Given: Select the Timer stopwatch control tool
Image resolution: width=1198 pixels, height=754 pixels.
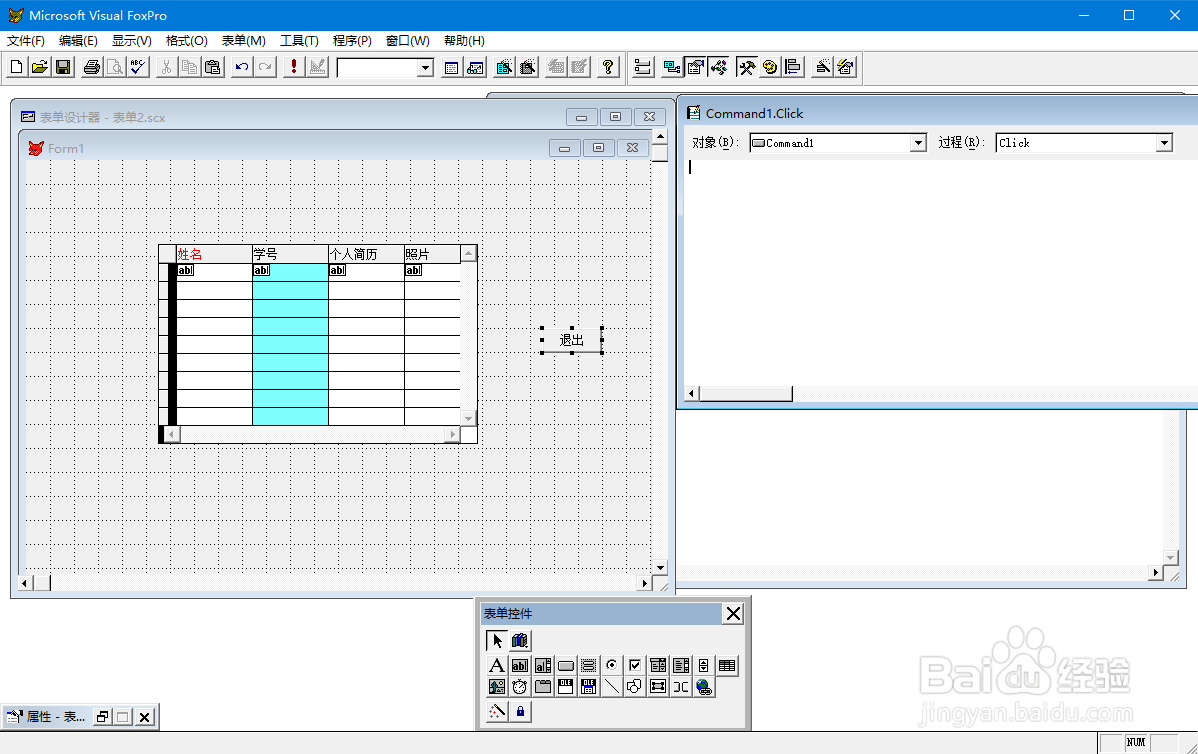Looking at the screenshot, I should (x=520, y=687).
